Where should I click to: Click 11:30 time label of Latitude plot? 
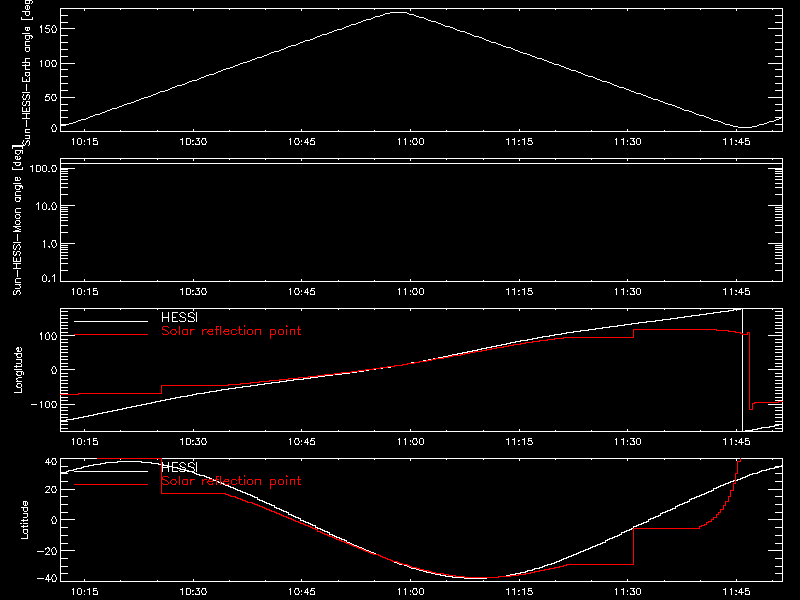(628, 592)
